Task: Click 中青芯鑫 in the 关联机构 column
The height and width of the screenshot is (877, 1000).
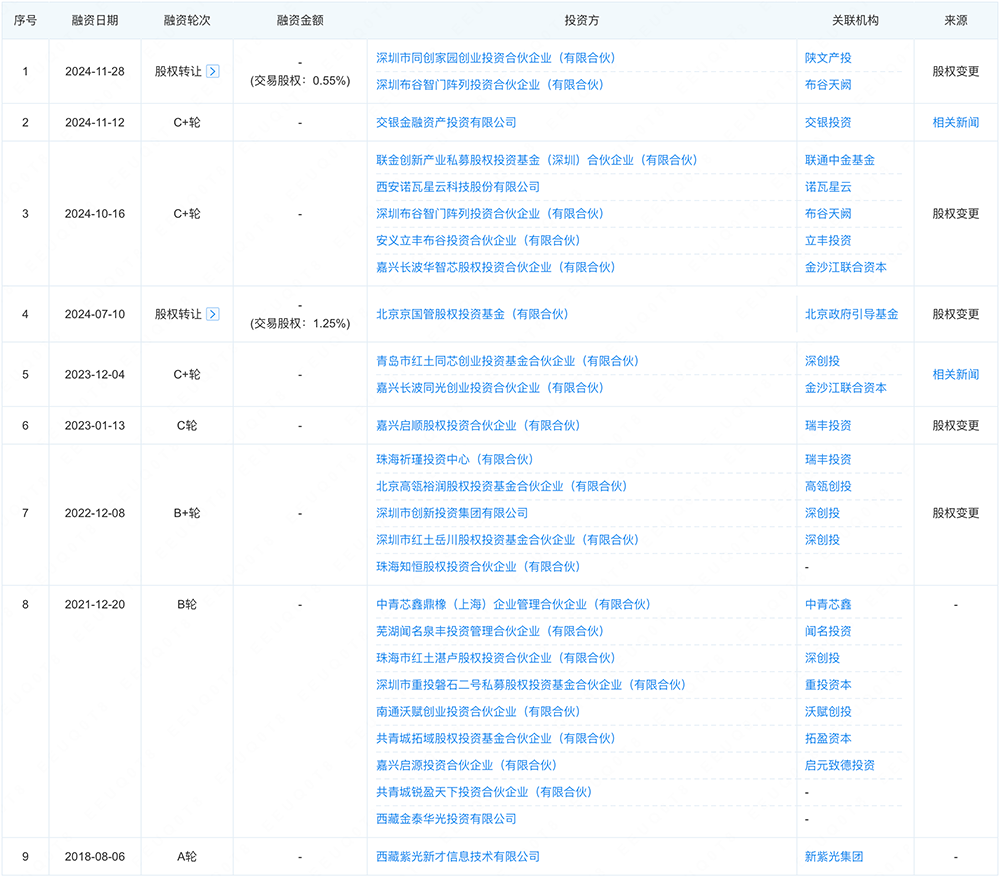Action: 828,605
